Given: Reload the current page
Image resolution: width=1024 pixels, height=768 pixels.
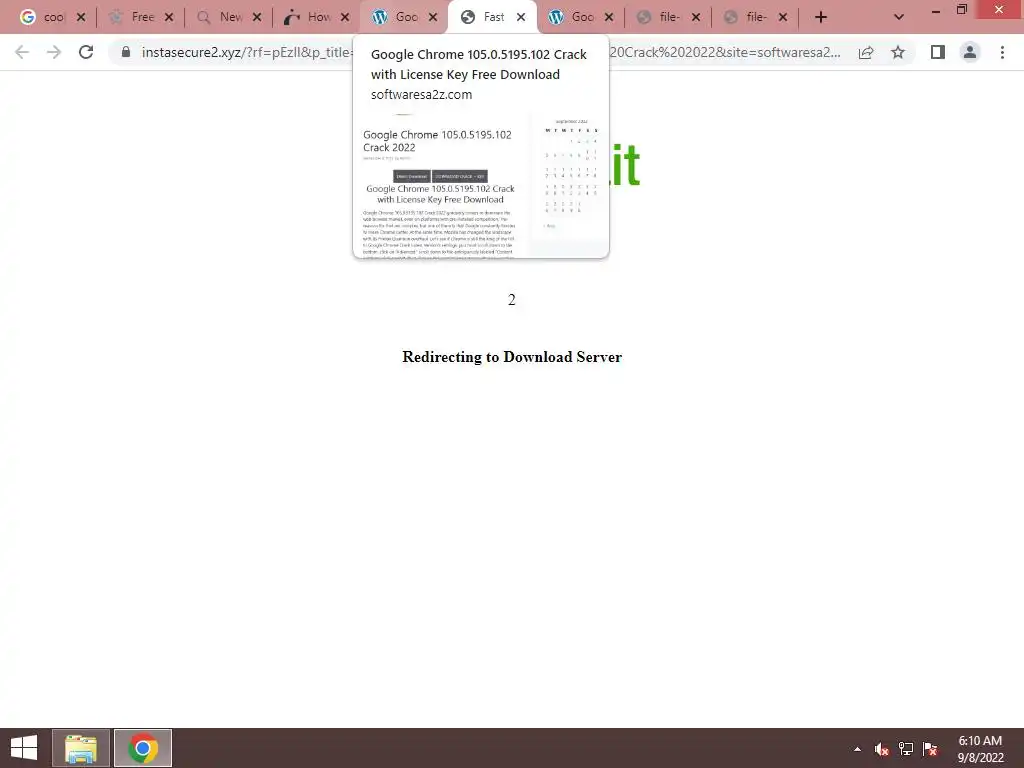Looking at the screenshot, I should tap(86, 52).
